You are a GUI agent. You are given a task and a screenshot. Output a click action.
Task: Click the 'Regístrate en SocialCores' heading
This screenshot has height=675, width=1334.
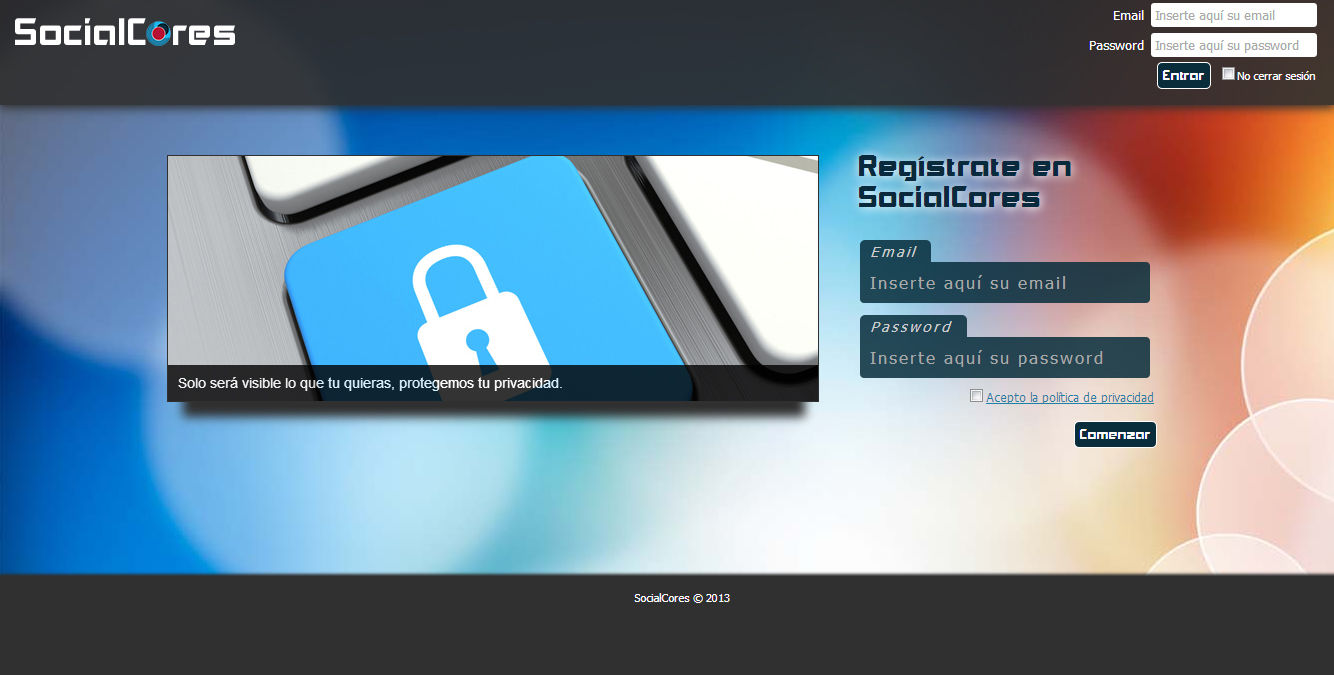[x=965, y=182]
